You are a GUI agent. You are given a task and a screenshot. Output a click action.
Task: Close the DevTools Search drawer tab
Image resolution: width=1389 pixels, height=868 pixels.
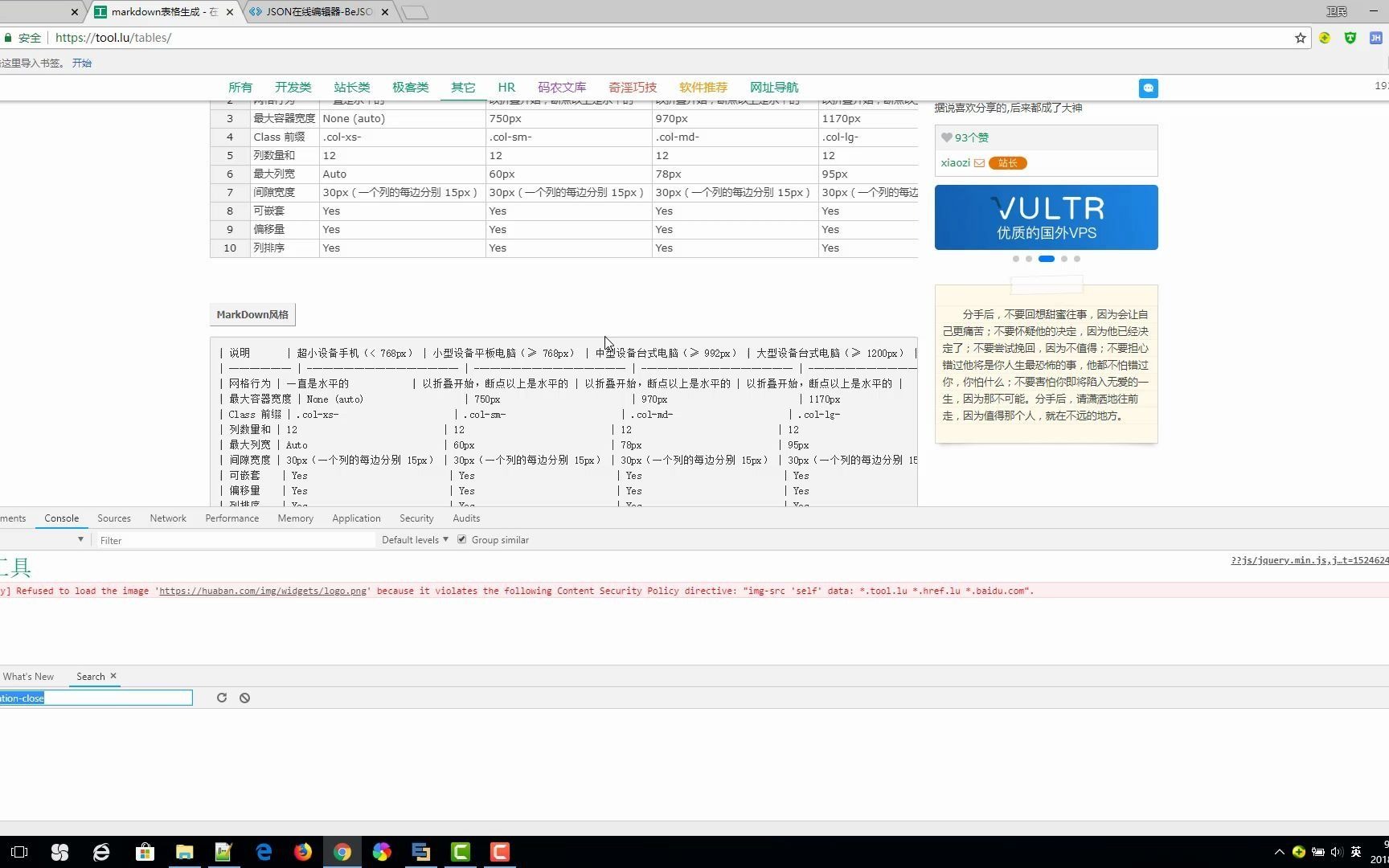tap(113, 676)
